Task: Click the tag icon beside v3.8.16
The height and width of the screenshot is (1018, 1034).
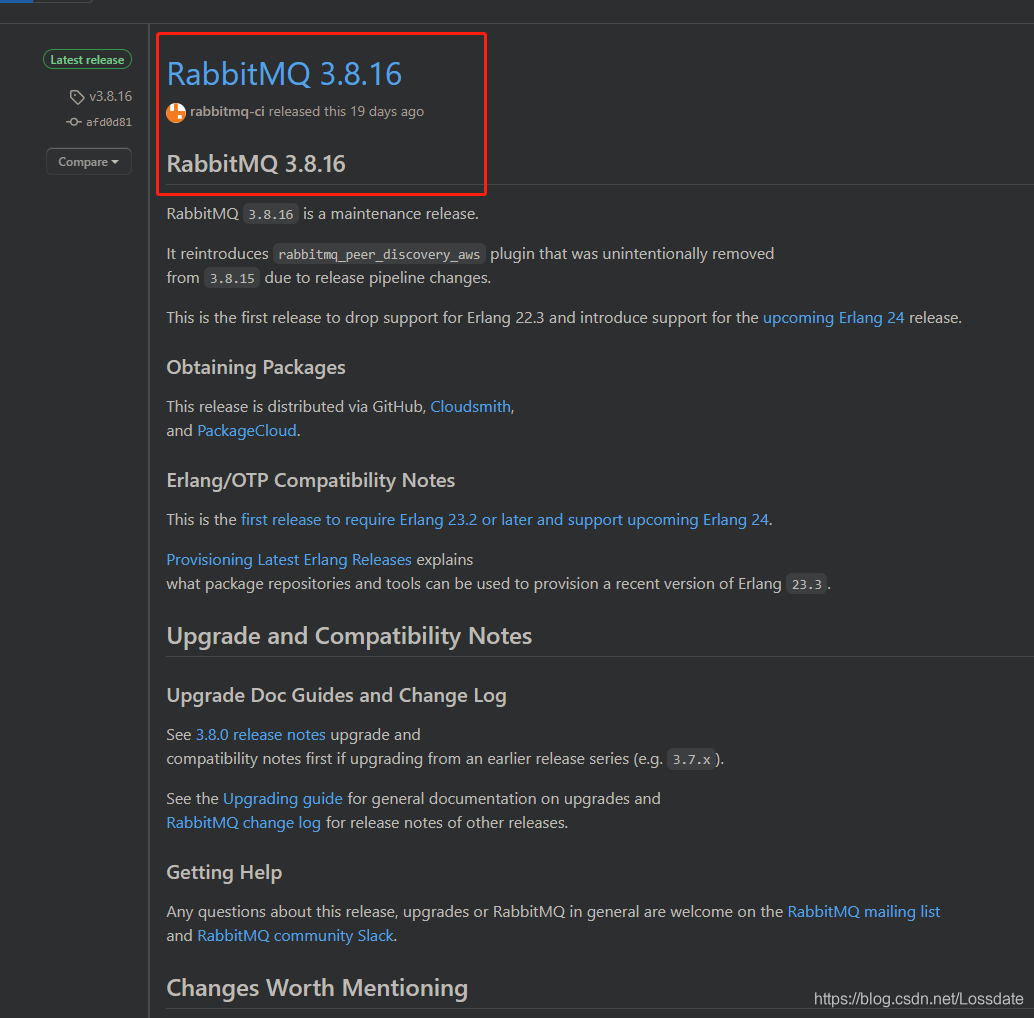Action: pos(76,97)
